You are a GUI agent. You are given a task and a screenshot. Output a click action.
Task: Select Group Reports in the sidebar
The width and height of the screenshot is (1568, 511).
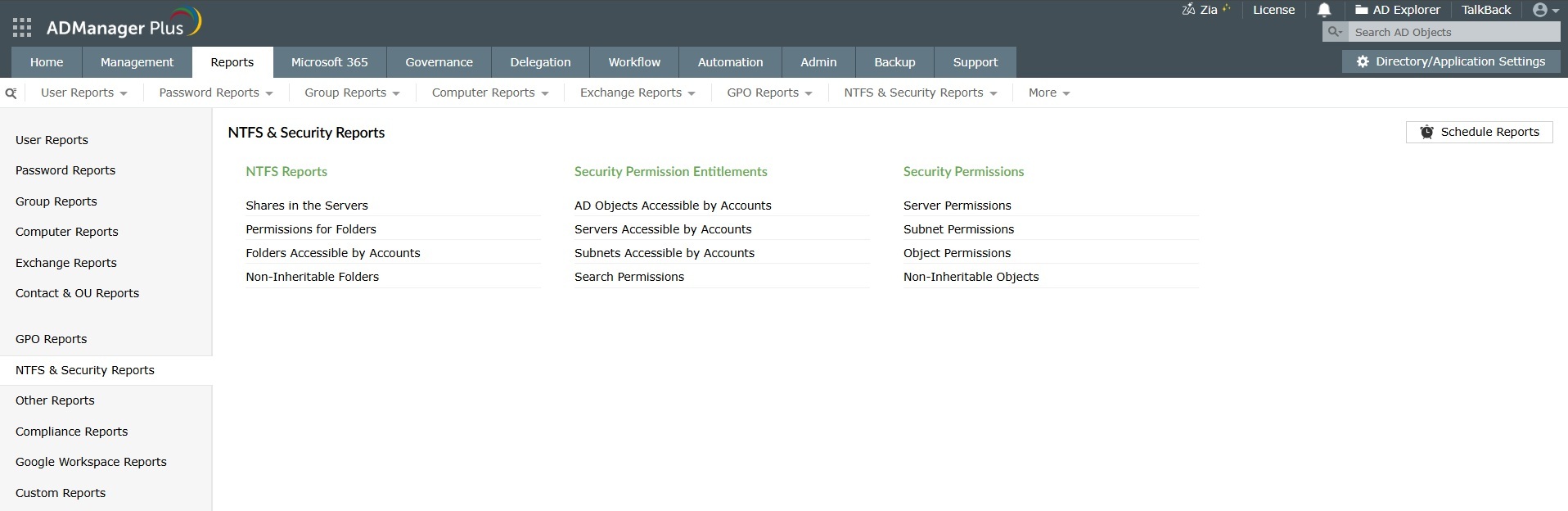point(56,201)
